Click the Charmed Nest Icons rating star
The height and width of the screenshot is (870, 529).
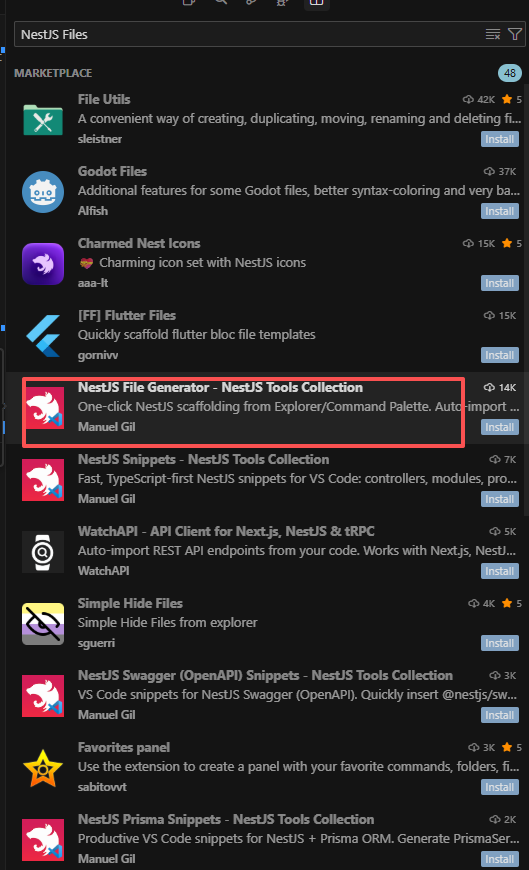click(x=507, y=243)
